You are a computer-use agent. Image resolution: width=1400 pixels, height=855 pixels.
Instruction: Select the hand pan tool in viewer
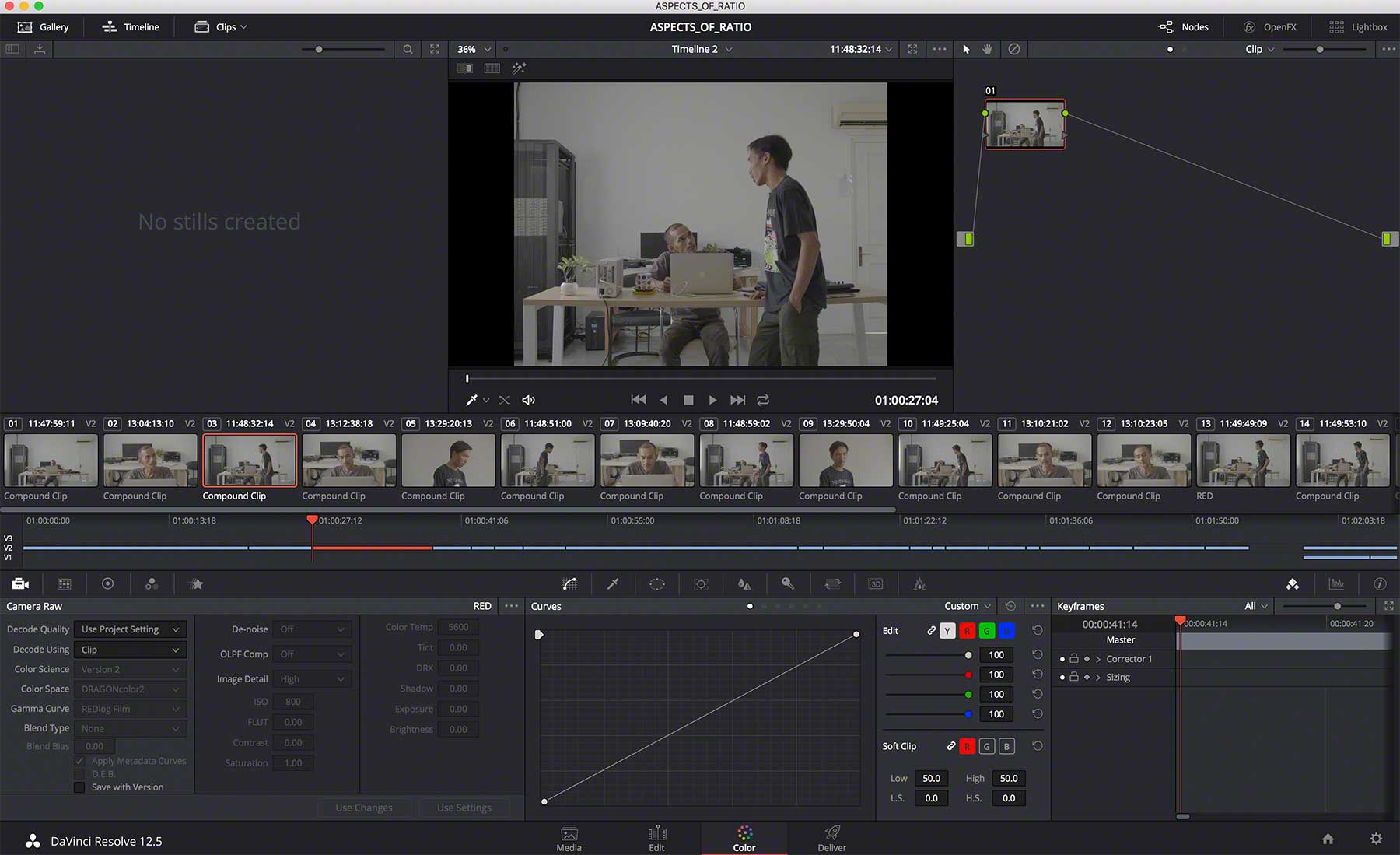tap(987, 49)
